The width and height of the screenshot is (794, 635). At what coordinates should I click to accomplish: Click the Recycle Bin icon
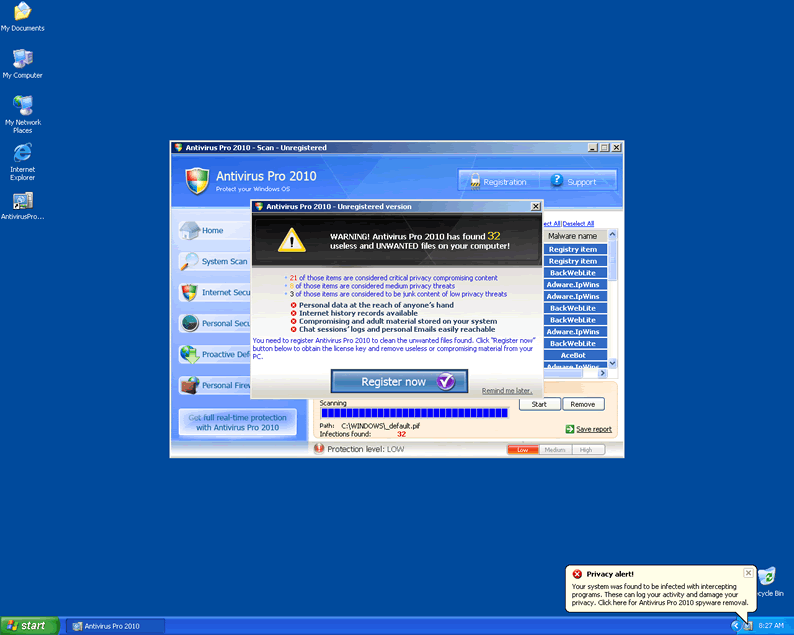point(768,578)
